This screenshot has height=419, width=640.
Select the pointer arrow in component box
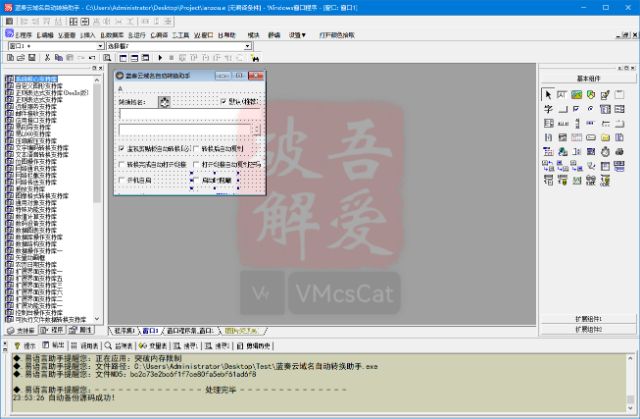click(x=548, y=95)
